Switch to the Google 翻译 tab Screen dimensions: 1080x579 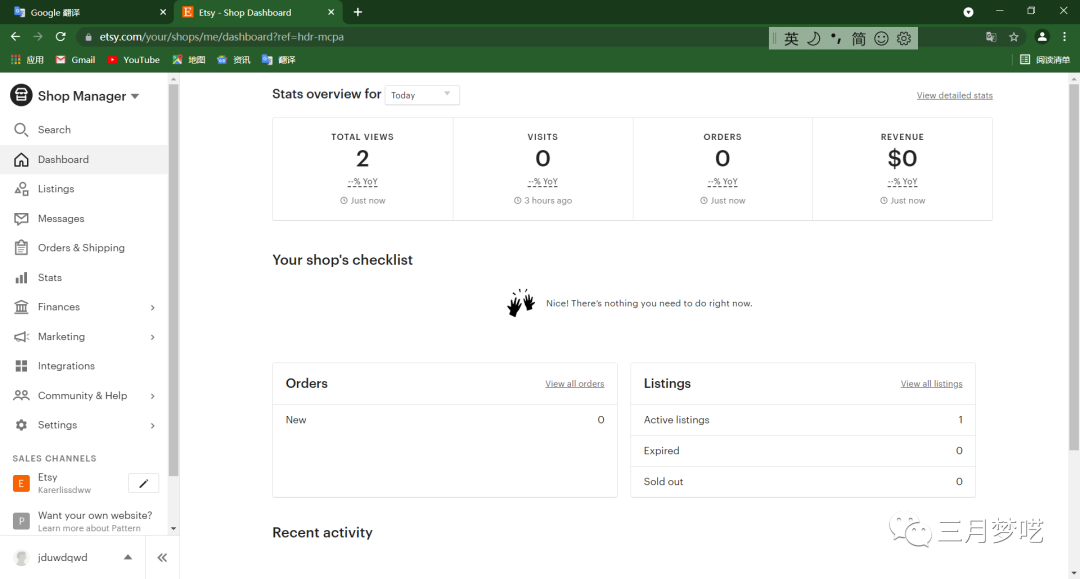88,12
